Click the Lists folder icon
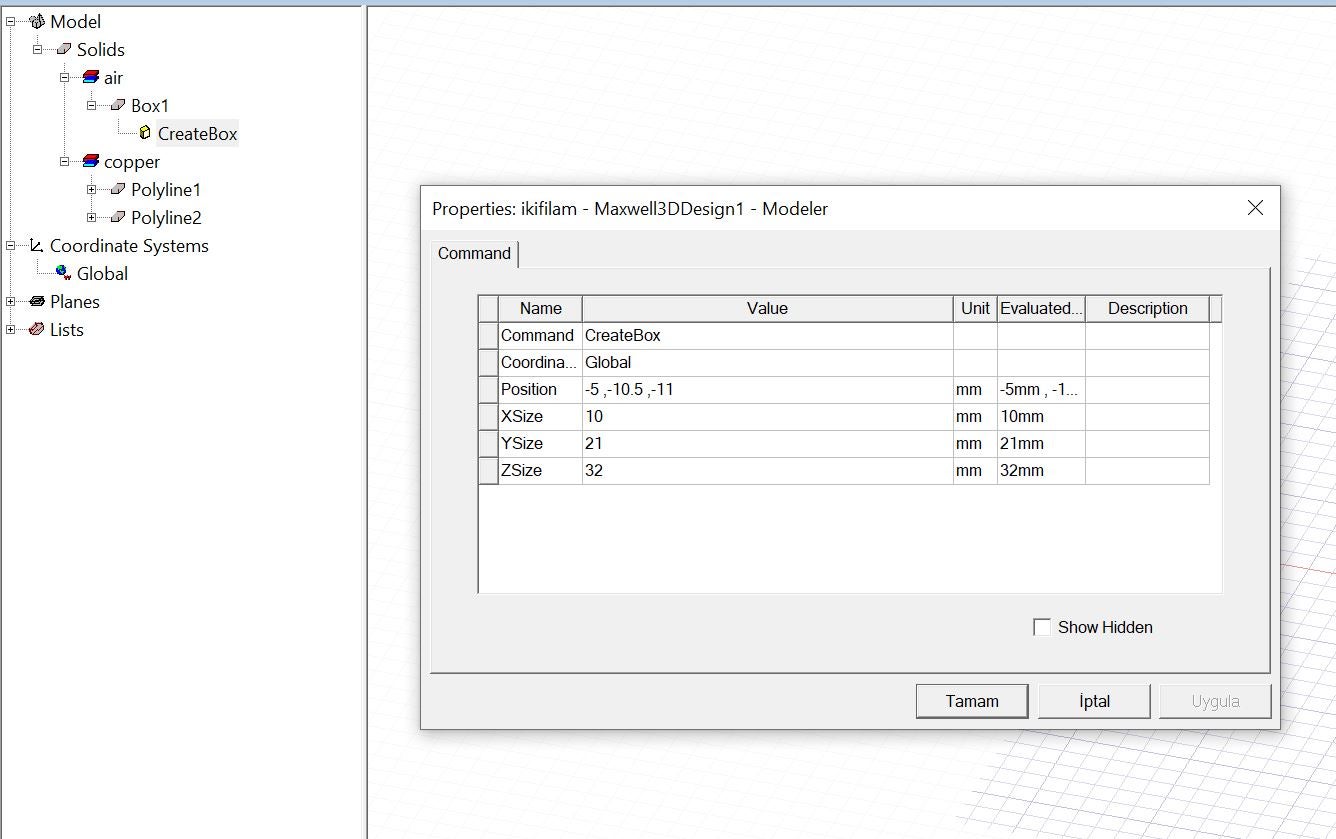The width and height of the screenshot is (1336, 839). (37, 329)
